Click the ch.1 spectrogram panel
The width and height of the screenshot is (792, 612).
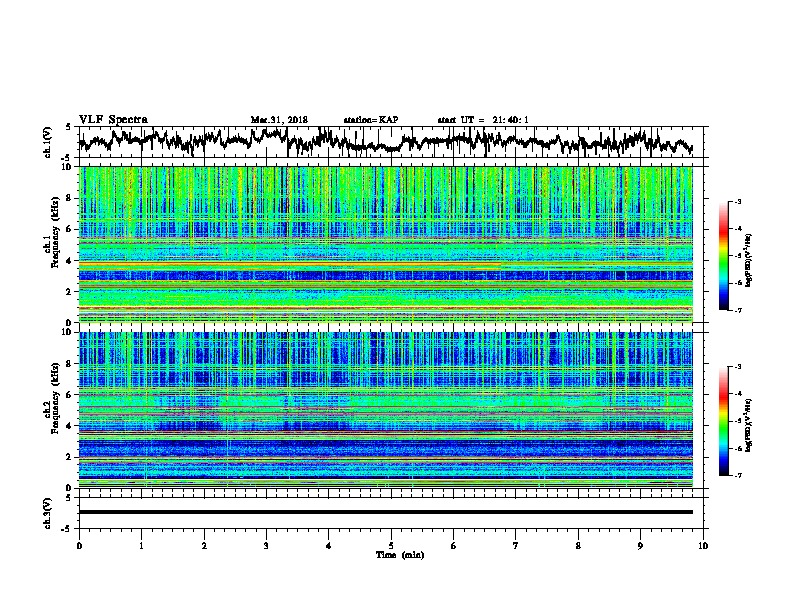(386, 244)
